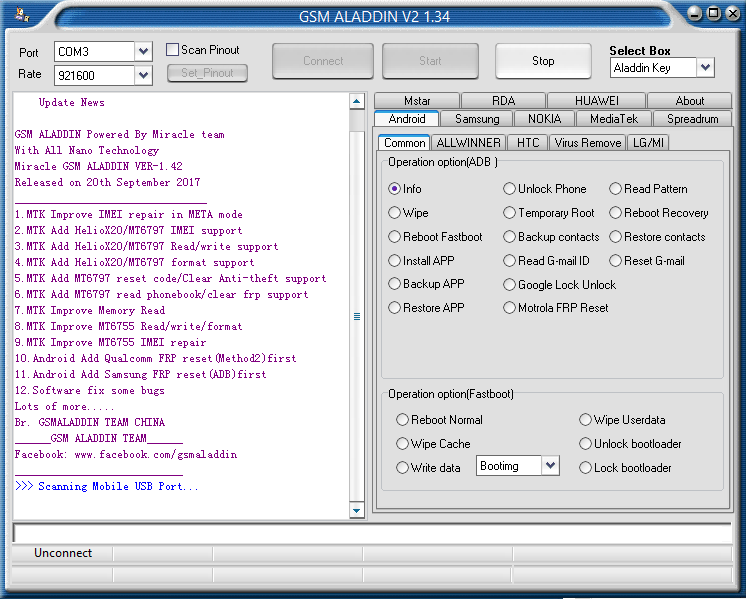Screen dimensions: 746x599
Task: Click the log scrollbar down arrow
Action: [357, 511]
